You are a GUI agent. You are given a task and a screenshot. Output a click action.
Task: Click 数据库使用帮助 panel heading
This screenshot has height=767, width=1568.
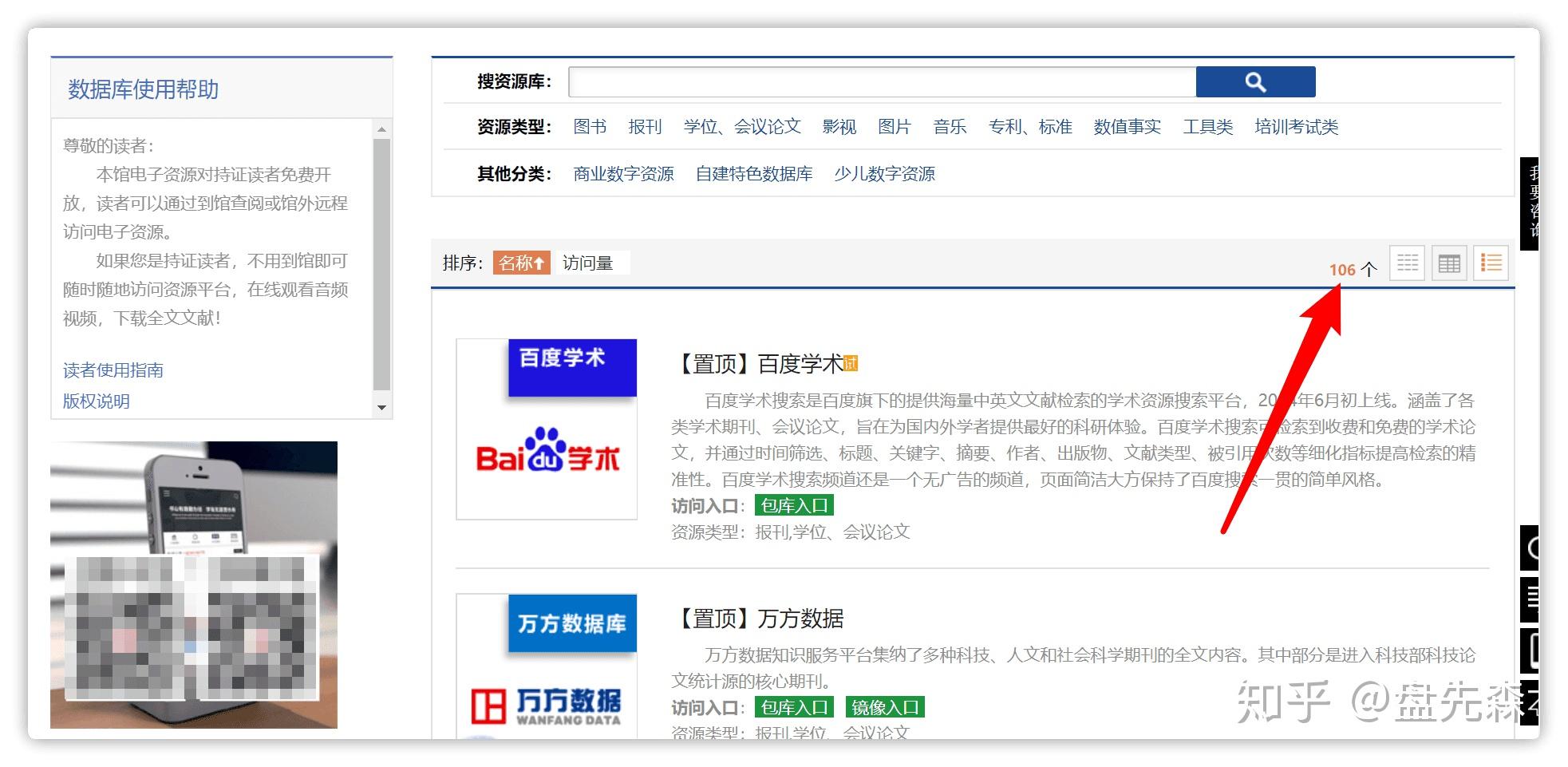(144, 89)
